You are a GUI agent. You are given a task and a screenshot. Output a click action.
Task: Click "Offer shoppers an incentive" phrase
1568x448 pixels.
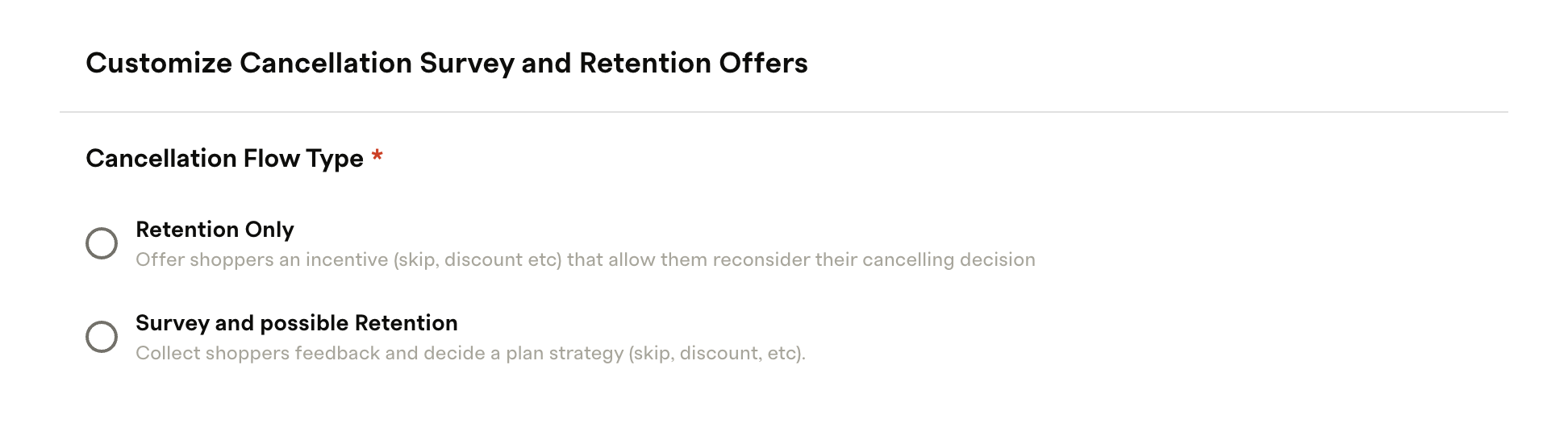pos(262,260)
